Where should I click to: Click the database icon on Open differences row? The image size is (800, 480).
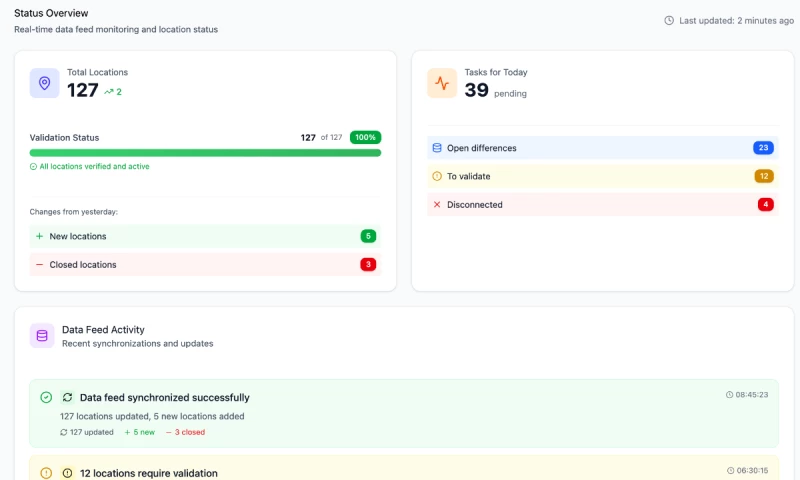pos(437,148)
